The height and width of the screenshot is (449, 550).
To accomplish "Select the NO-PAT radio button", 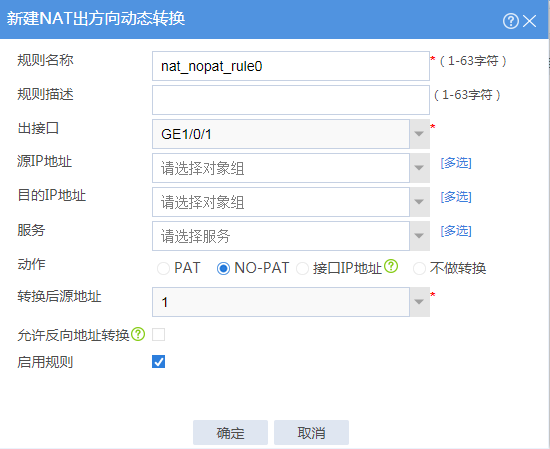I will click(x=223, y=269).
